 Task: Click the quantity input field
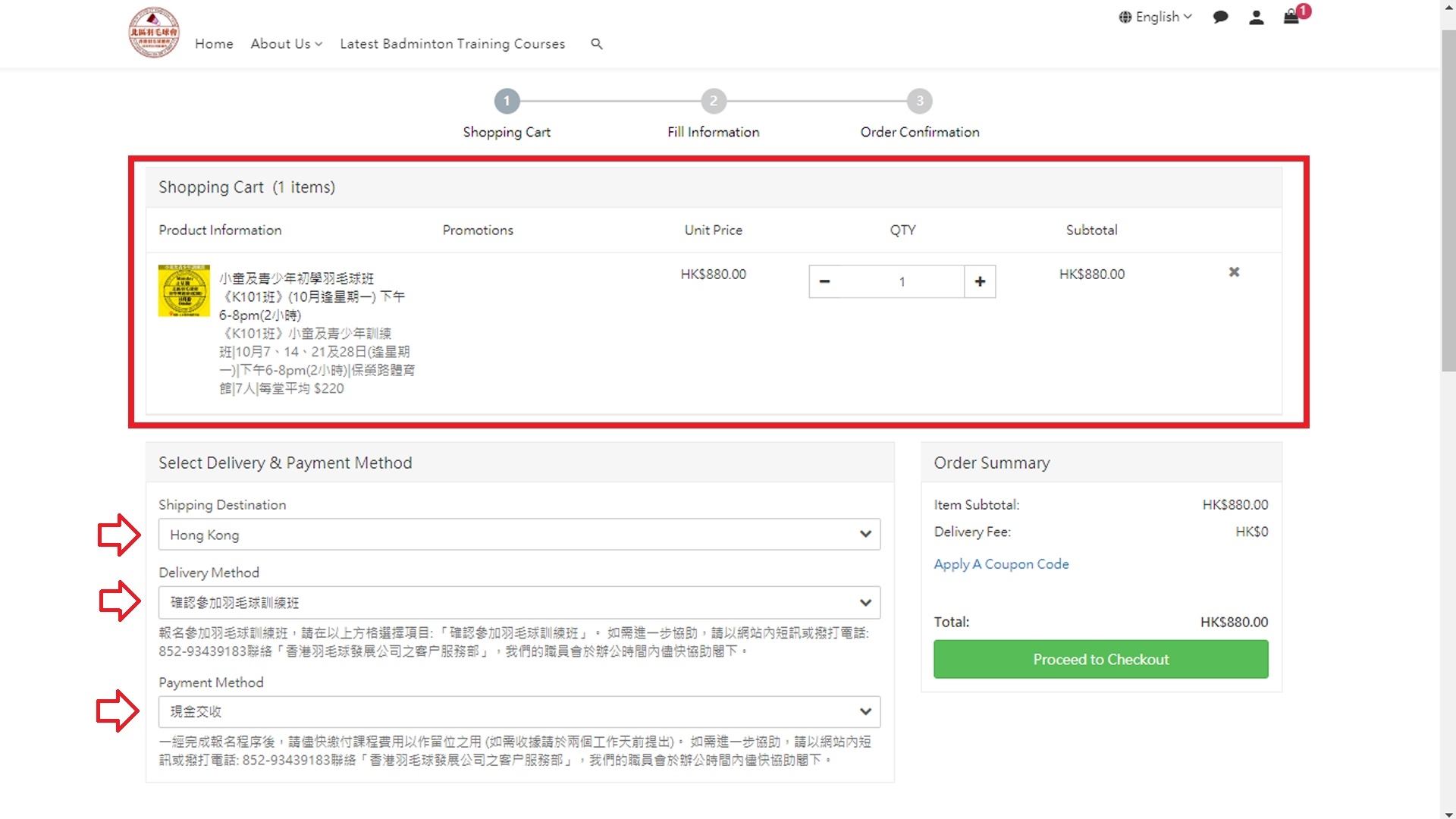(902, 281)
